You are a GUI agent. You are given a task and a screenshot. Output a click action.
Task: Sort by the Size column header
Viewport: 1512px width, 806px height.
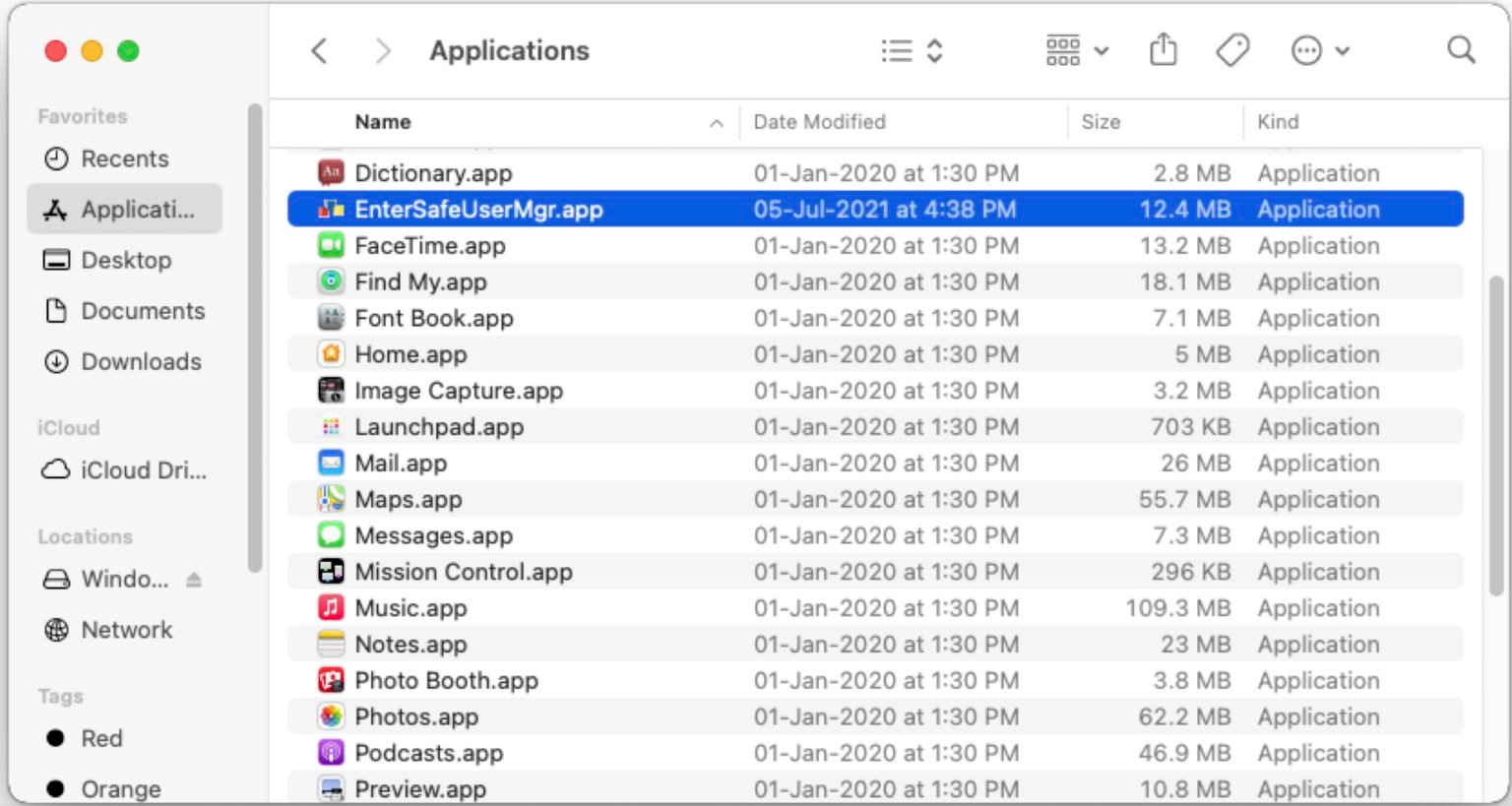(x=1101, y=122)
